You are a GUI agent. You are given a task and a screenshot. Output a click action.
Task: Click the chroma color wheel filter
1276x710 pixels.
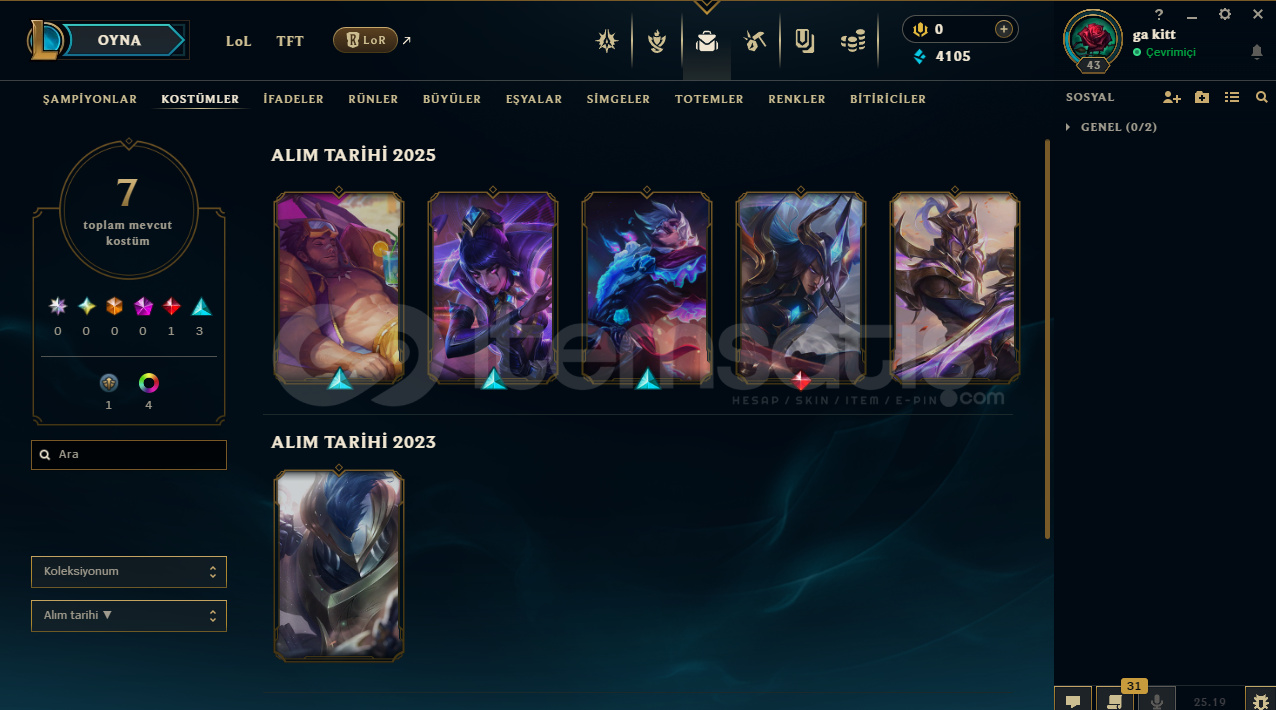149,383
